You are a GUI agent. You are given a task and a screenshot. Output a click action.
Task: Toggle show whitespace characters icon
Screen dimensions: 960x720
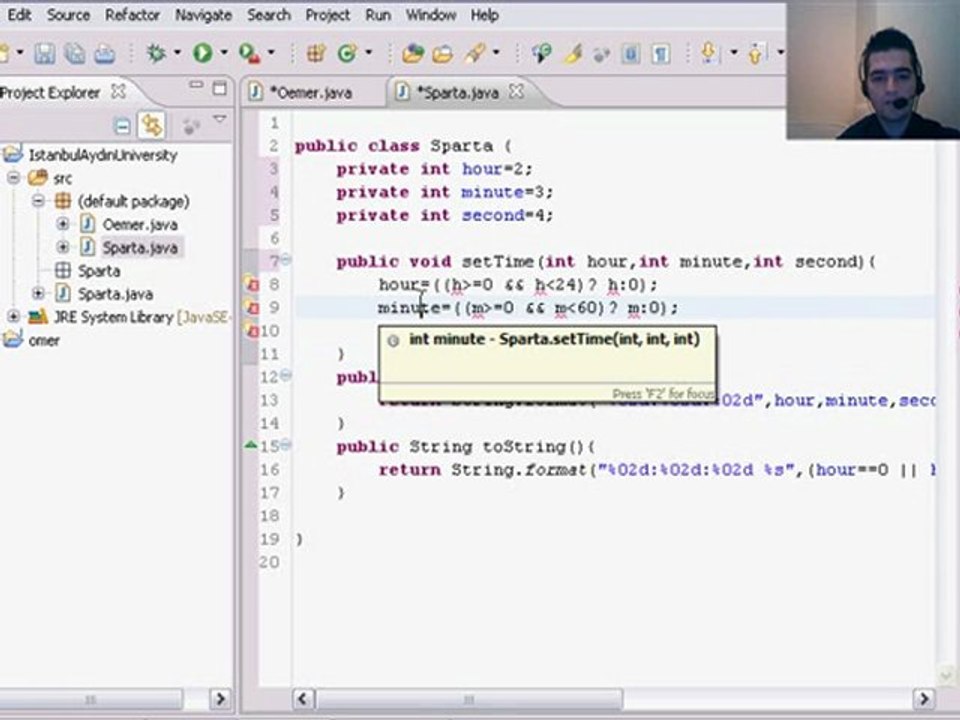coord(660,54)
